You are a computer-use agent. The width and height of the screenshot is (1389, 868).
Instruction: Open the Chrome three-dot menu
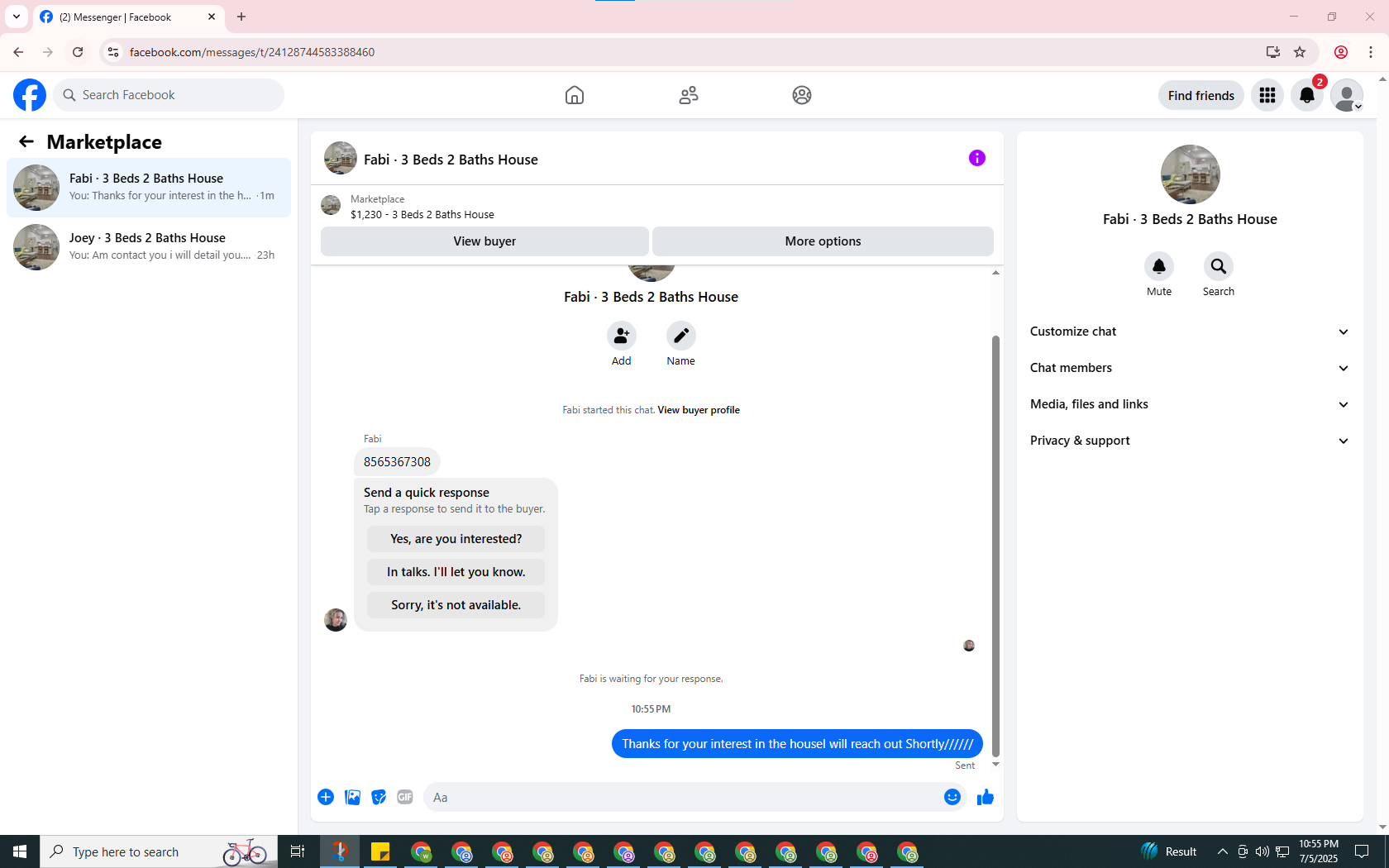click(x=1371, y=52)
